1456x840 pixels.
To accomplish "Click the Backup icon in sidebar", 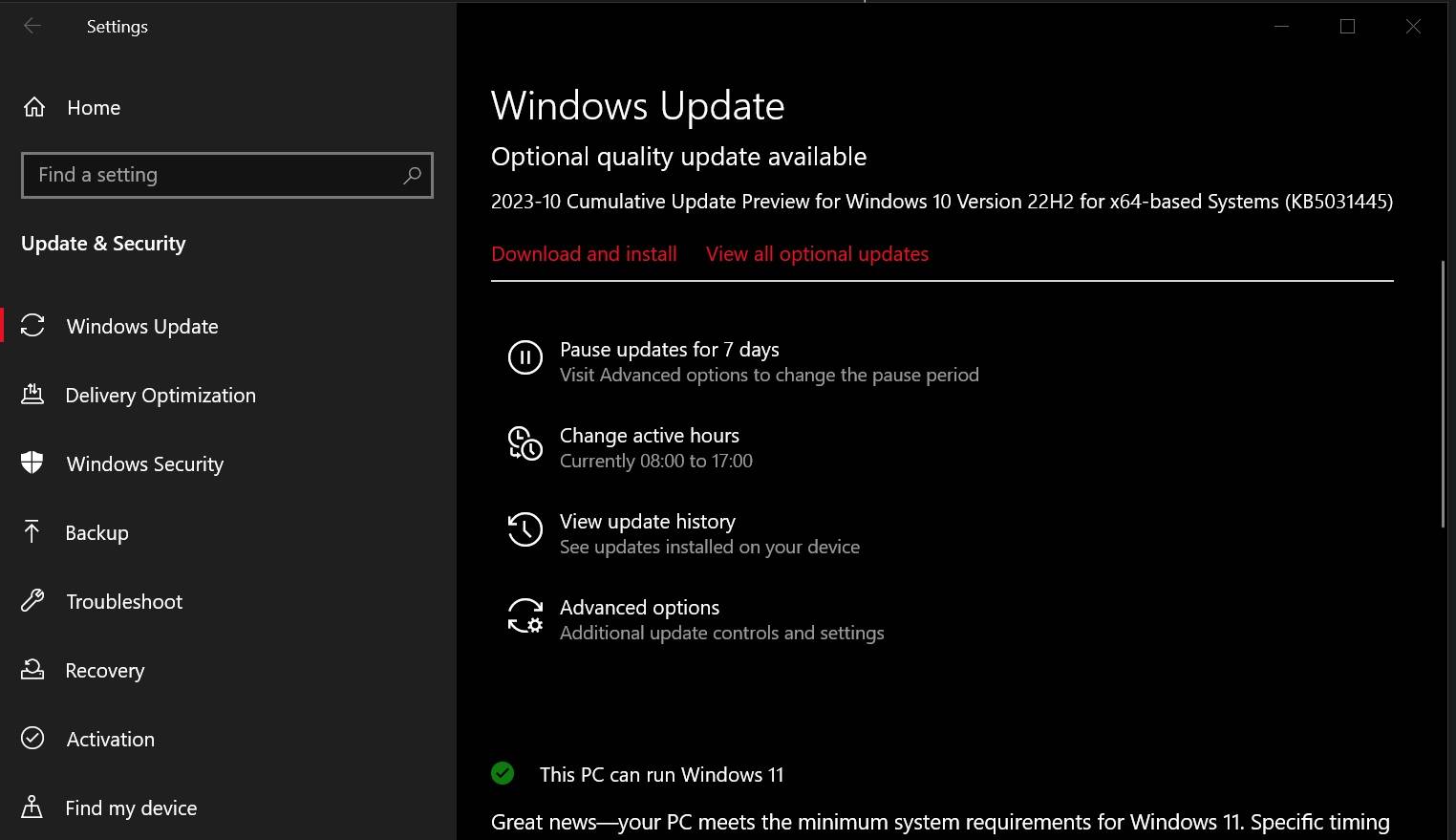I will (33, 532).
